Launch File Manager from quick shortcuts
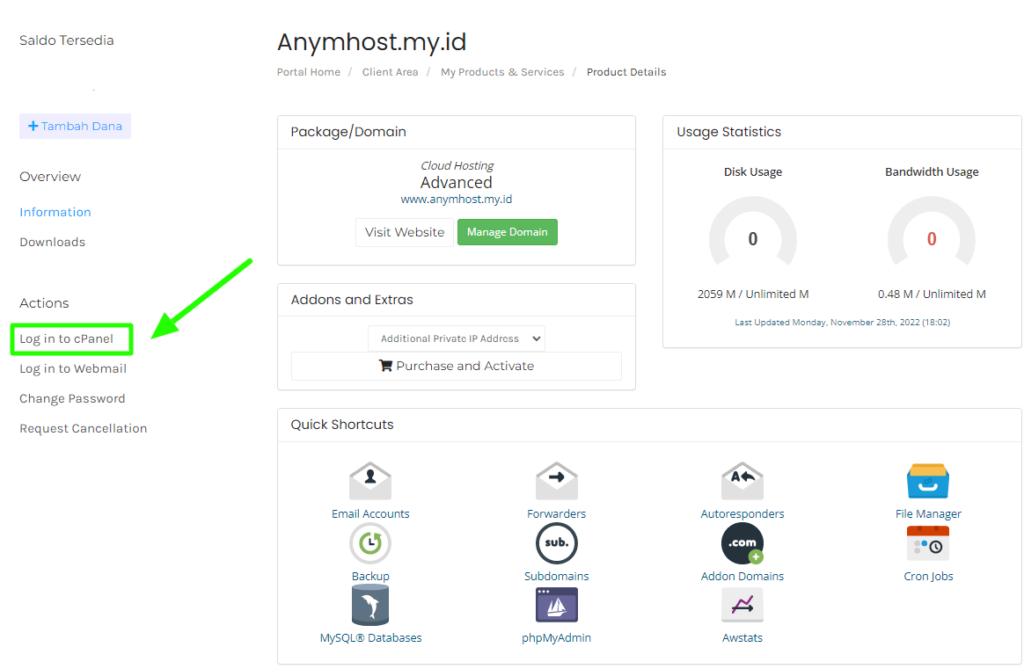Viewport: 1024px width, 669px height. click(928, 482)
